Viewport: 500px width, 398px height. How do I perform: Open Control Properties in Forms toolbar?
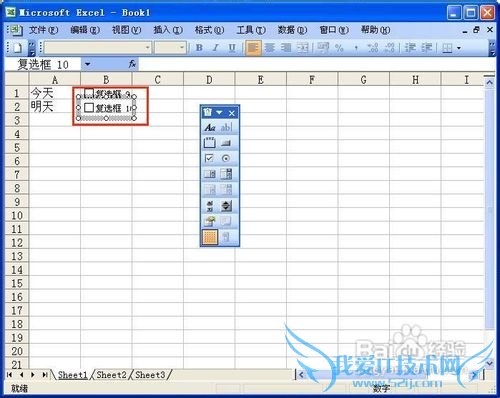click(x=210, y=221)
